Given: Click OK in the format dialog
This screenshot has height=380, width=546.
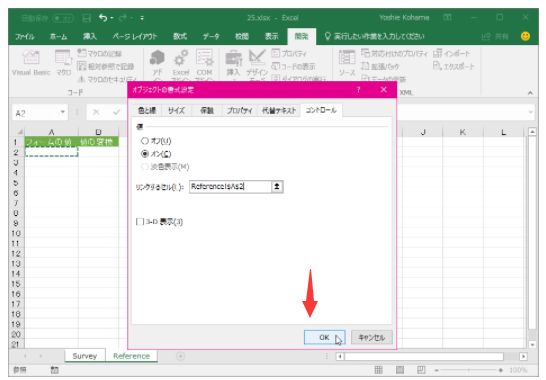Looking at the screenshot, I should tap(324, 337).
